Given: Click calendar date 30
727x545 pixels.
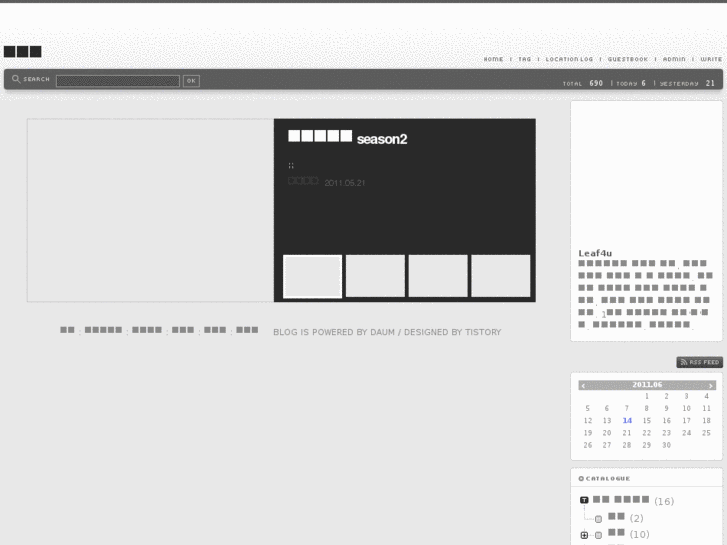Looking at the screenshot, I should pyautogui.click(x=666, y=445).
